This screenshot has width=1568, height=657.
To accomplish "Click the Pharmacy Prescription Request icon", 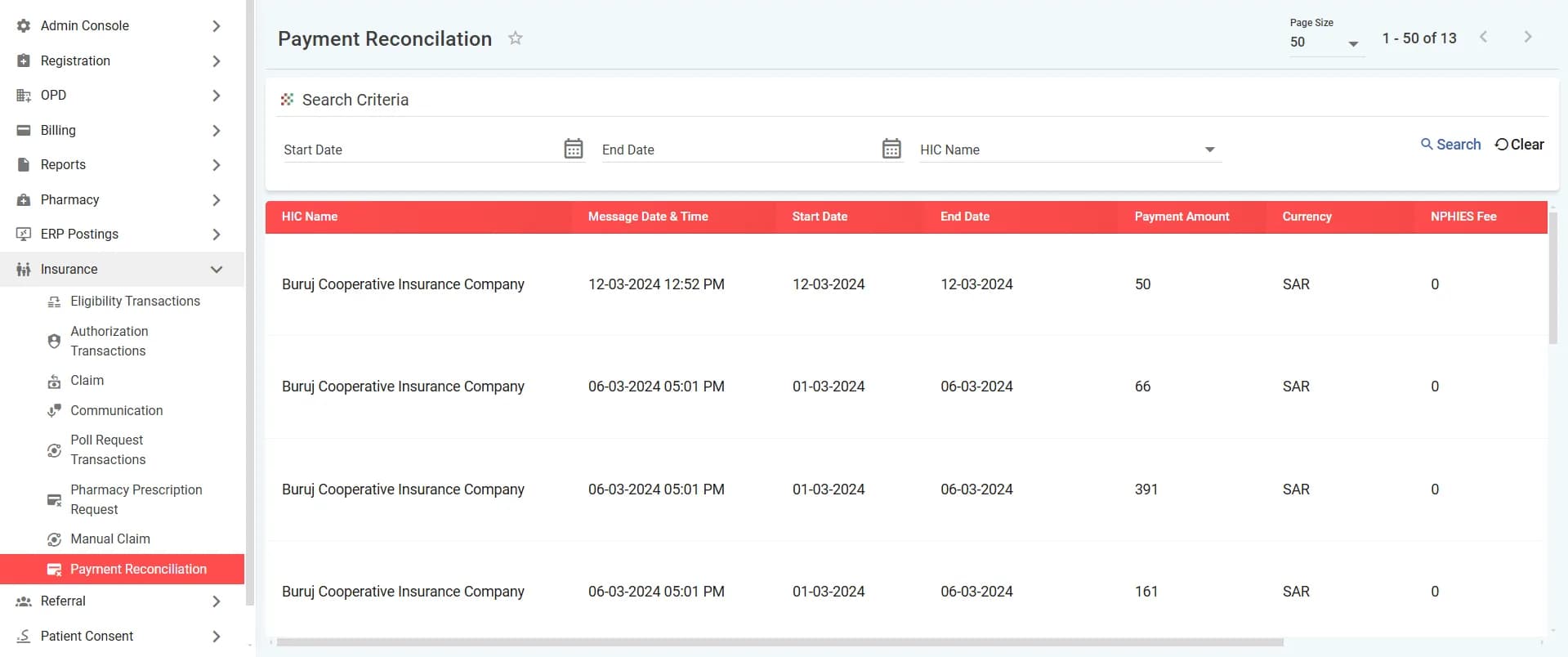I will click(x=54, y=500).
